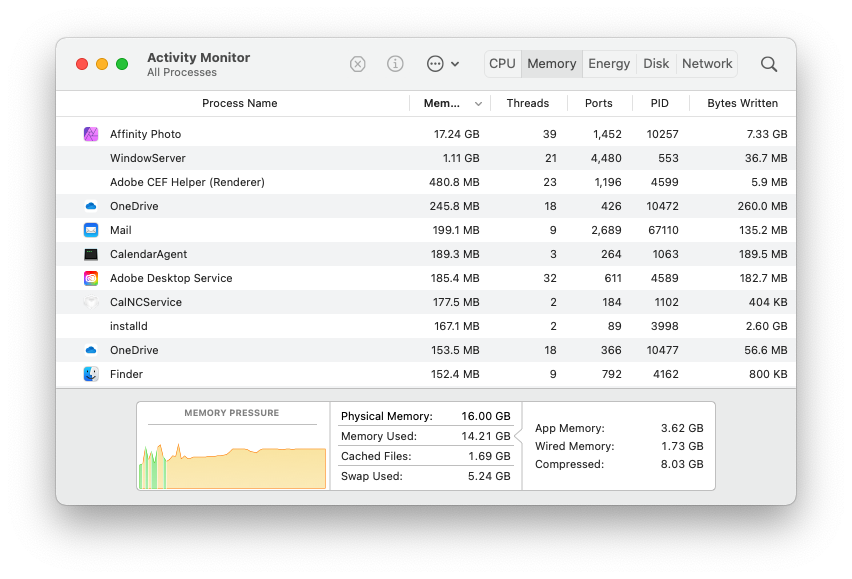
Task: Sort by the Ports column header
Action: [599, 103]
